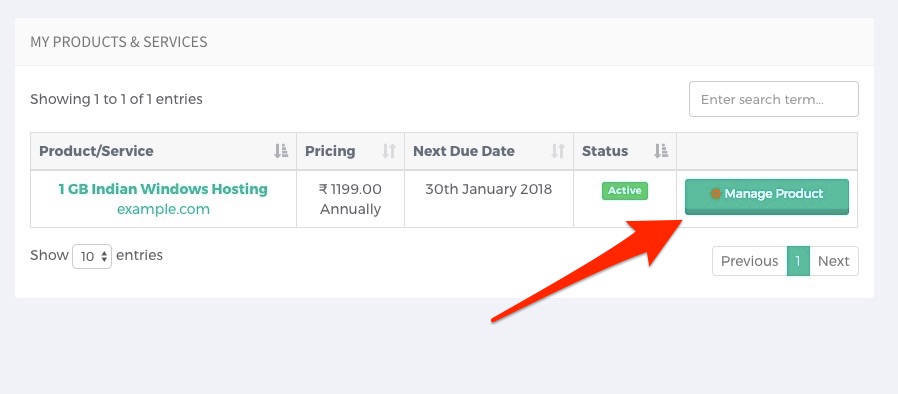Click the orange circle icon on Manage Product
Image resolution: width=898 pixels, height=394 pixels.
pos(715,194)
